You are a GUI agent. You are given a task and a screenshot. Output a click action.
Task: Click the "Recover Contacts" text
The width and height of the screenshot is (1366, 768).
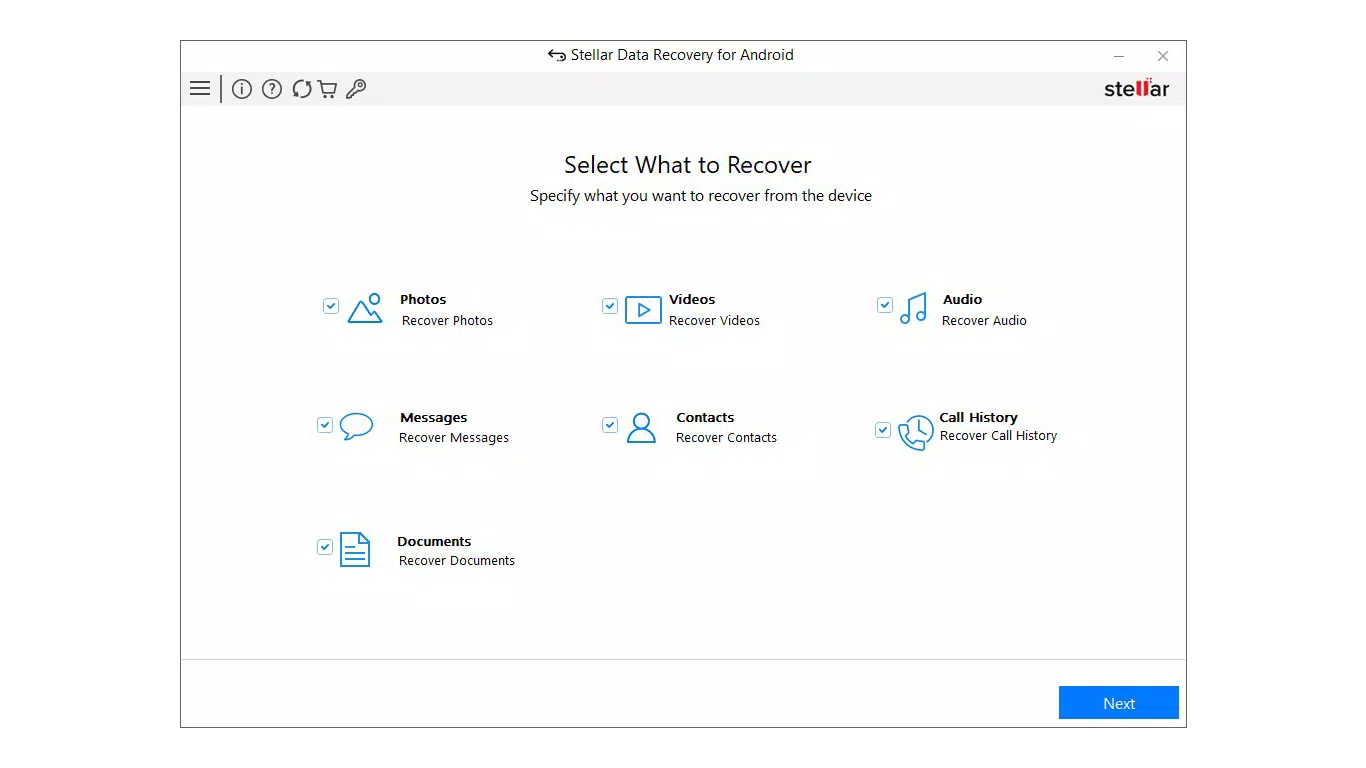[726, 438]
